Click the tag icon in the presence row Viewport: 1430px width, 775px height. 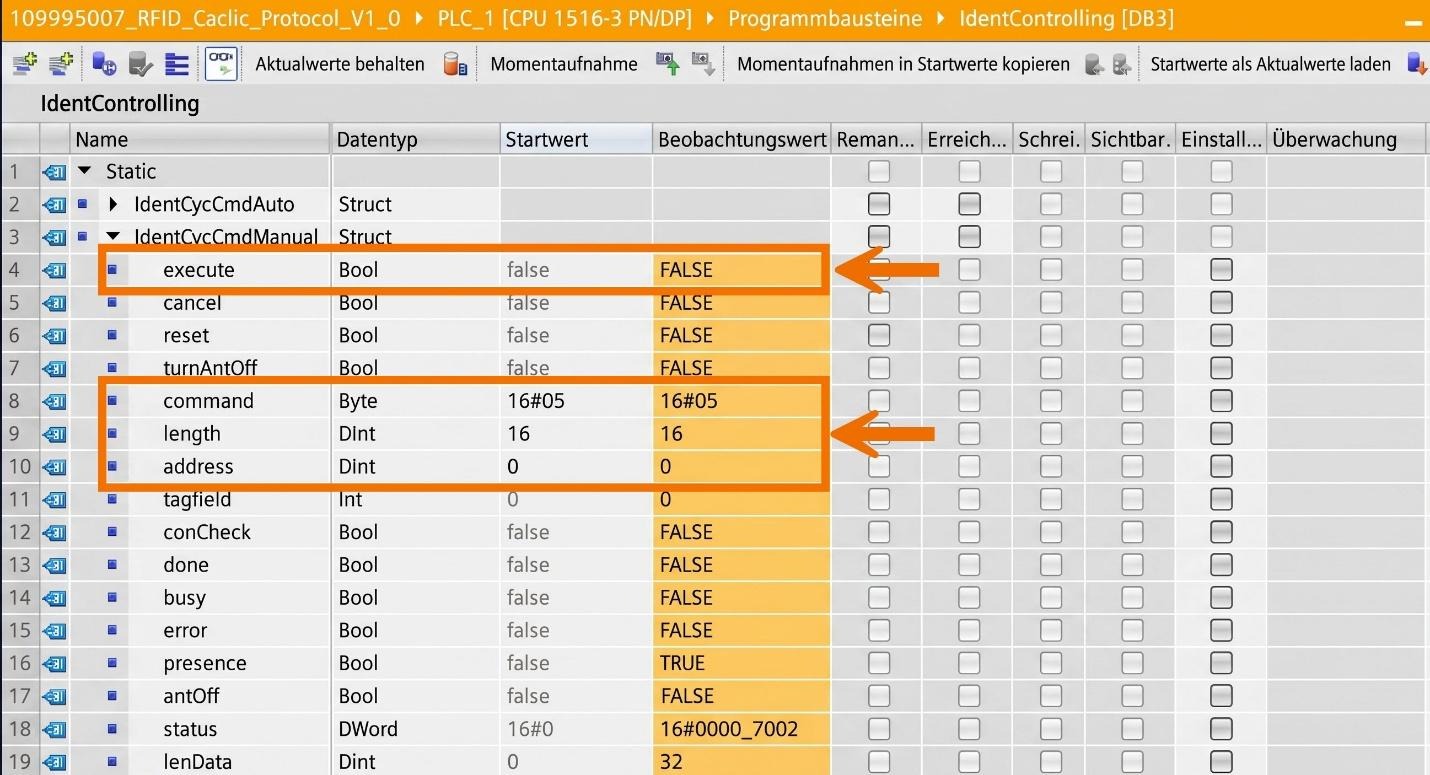click(54, 664)
